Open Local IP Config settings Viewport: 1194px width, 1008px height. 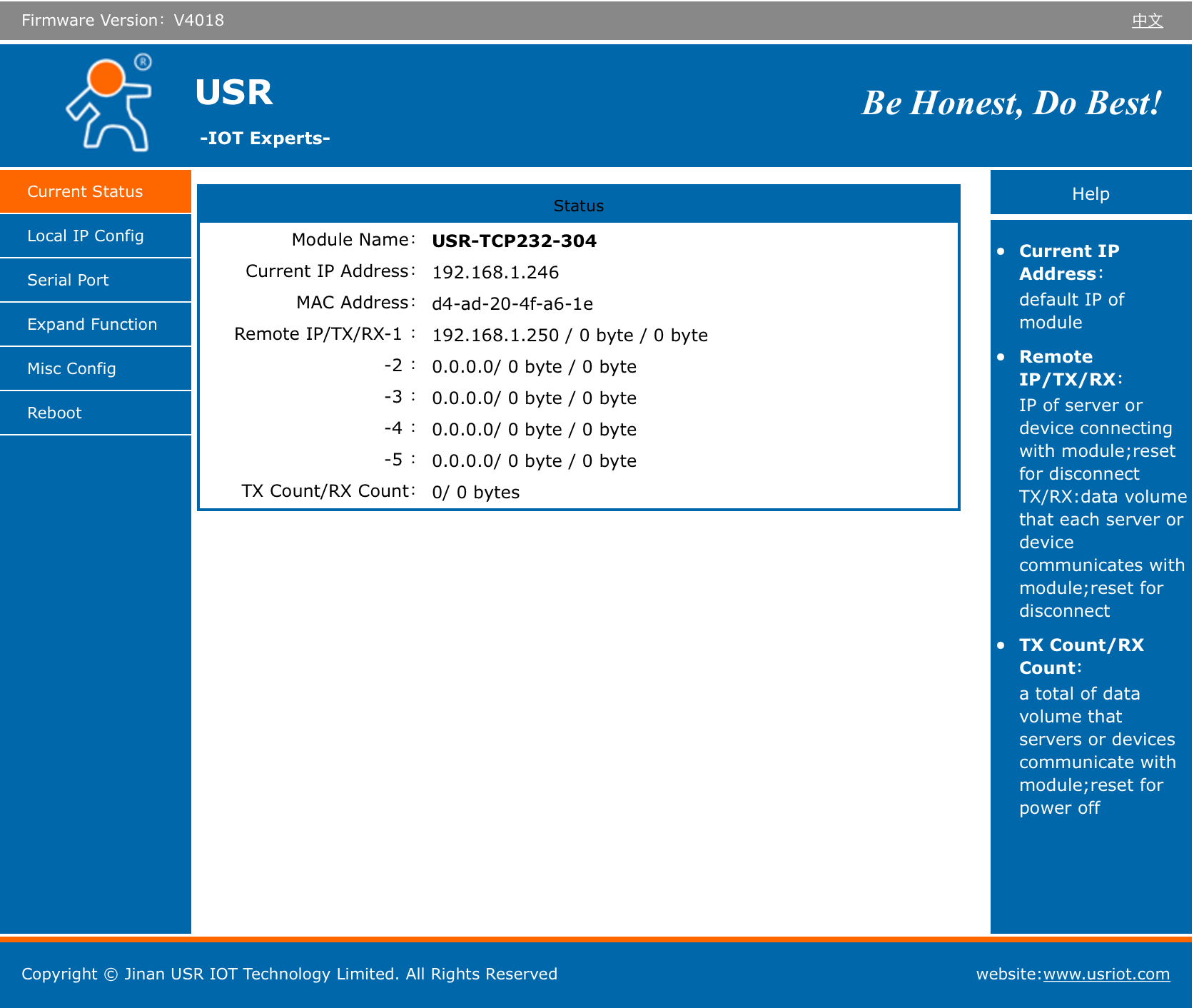tap(96, 236)
